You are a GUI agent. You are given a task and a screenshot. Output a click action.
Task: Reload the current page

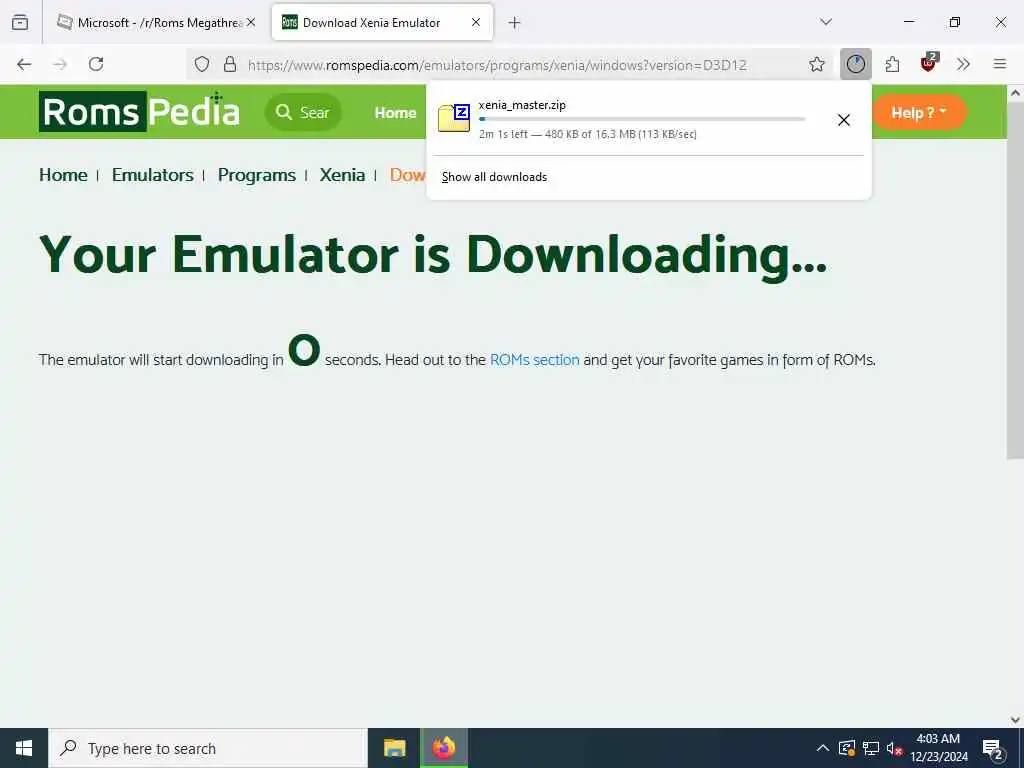click(96, 64)
